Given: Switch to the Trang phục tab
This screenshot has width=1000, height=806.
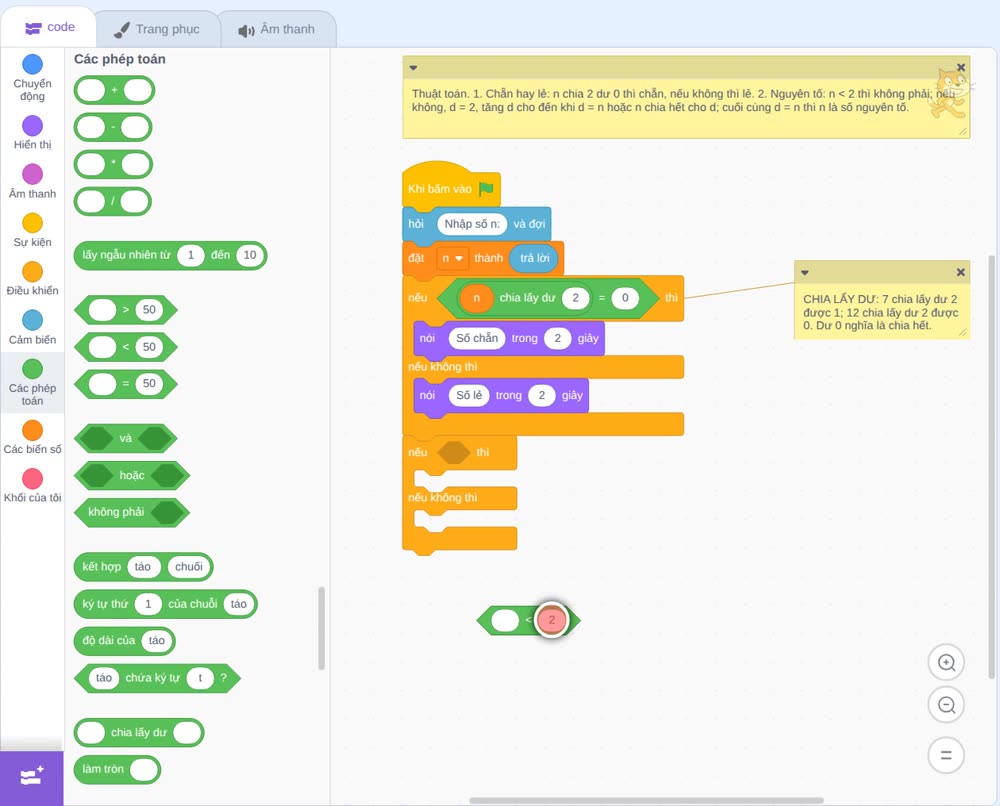Looking at the screenshot, I should pyautogui.click(x=157, y=29).
